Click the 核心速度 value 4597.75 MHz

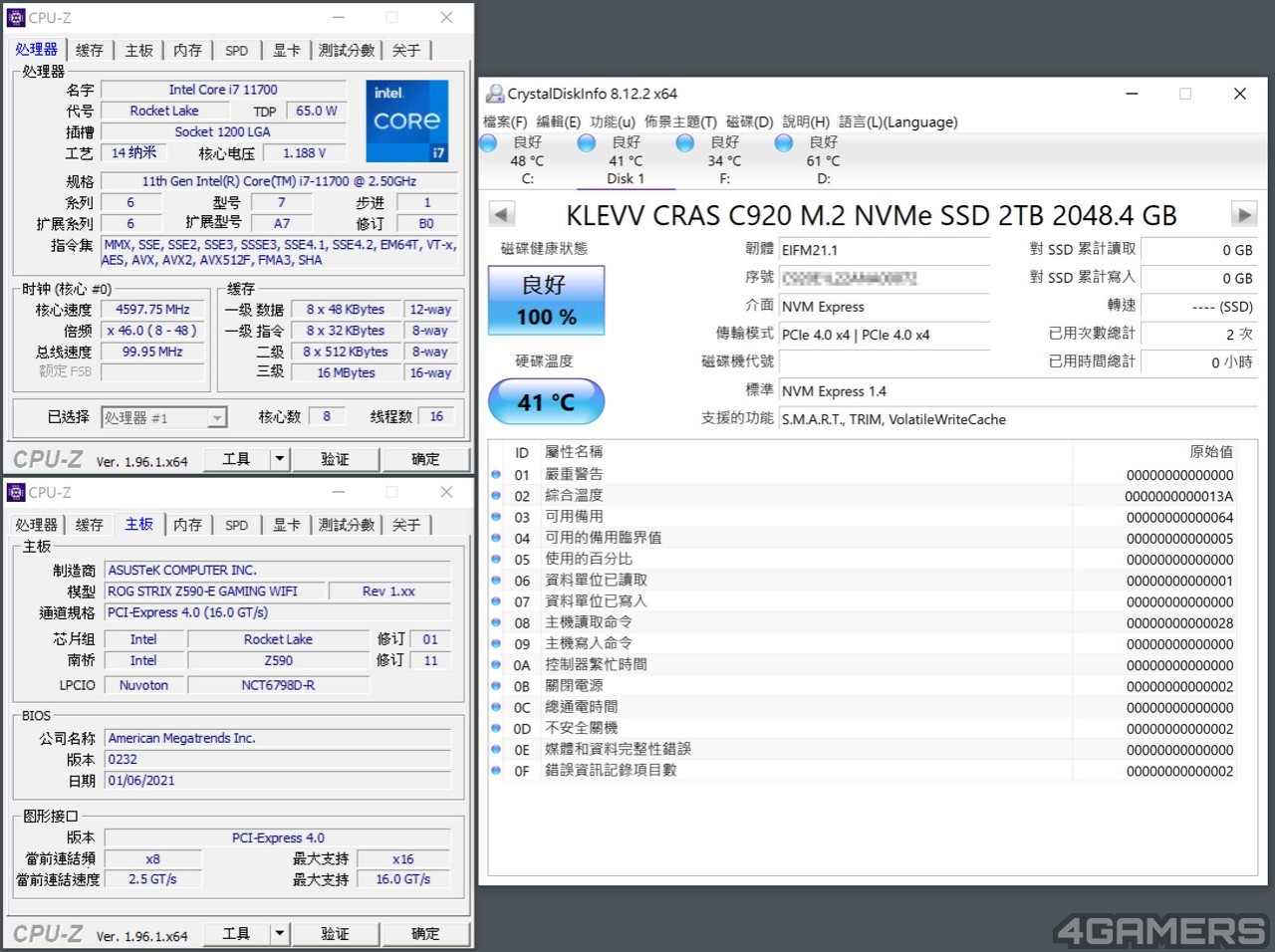152,310
